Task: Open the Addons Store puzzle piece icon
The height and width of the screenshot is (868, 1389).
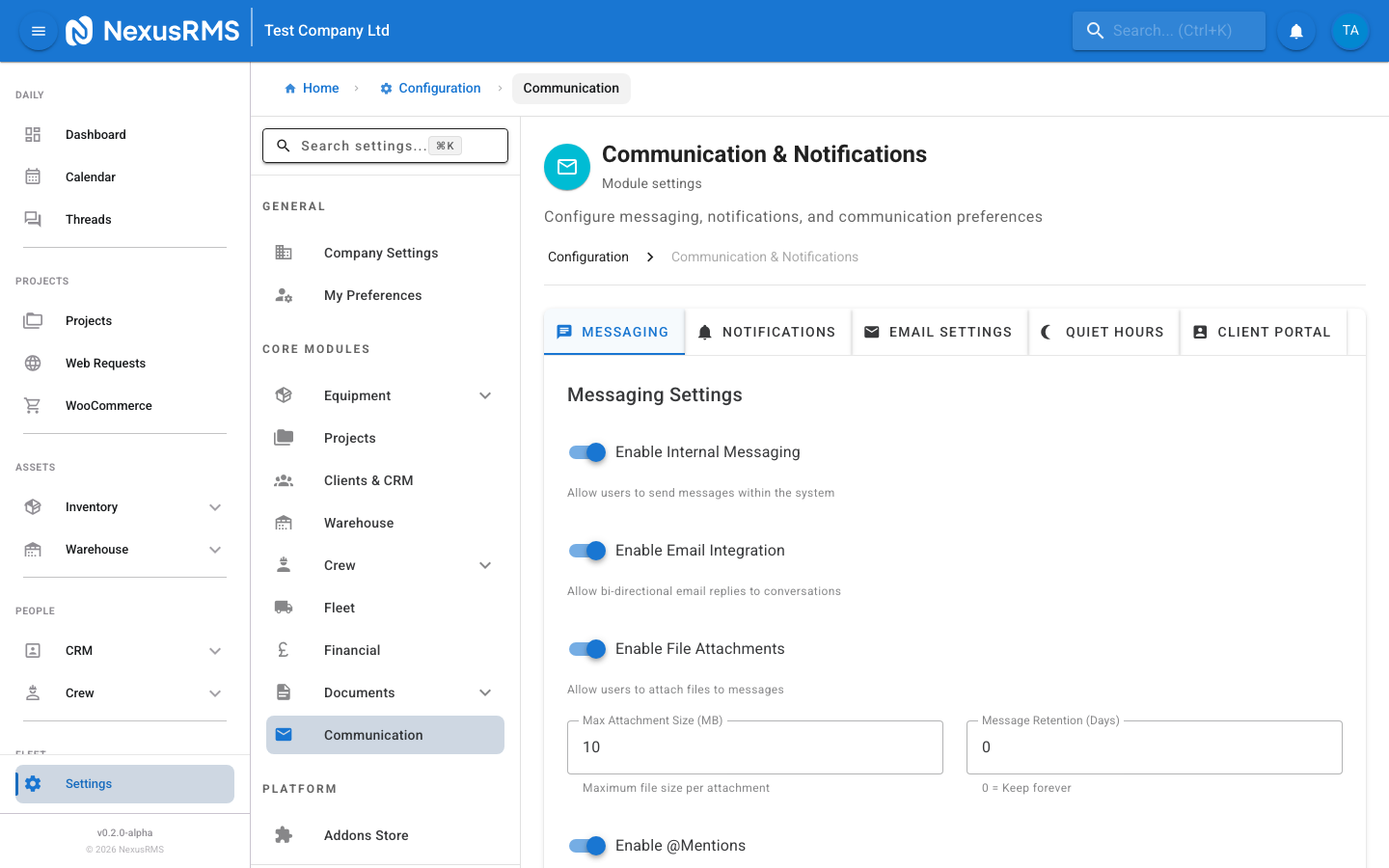Action: [284, 834]
